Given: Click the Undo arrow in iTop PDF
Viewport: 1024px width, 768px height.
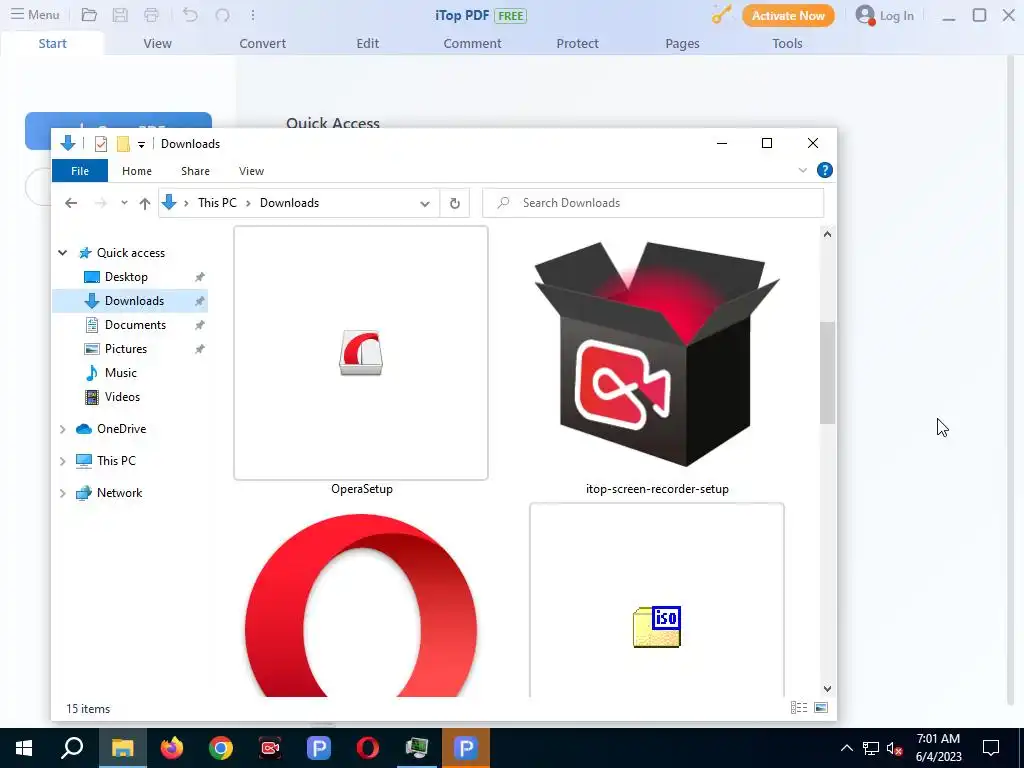Looking at the screenshot, I should 190,14.
